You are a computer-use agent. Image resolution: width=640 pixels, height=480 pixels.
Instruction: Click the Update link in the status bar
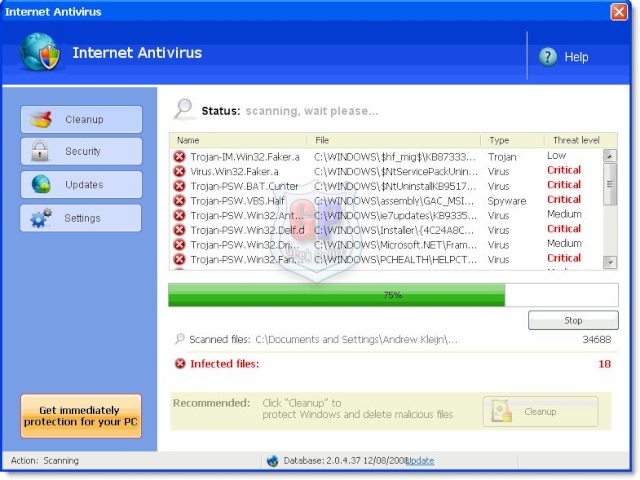420,460
